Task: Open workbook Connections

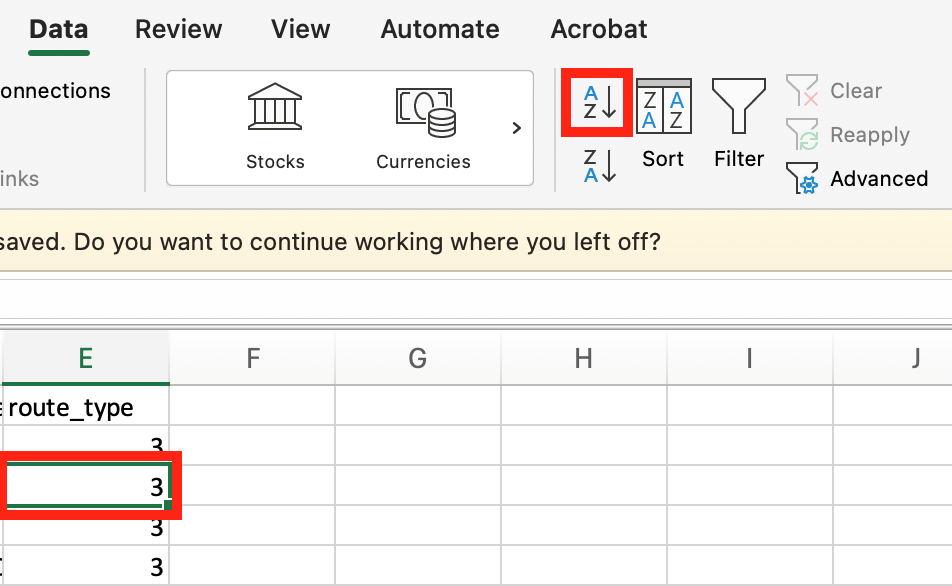Action: coord(55,90)
